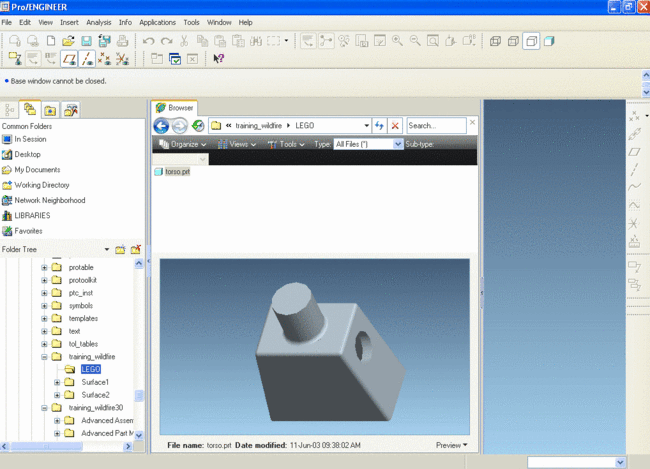Open Network Neighborhood folder
This screenshot has height=469, width=650.
point(44,201)
